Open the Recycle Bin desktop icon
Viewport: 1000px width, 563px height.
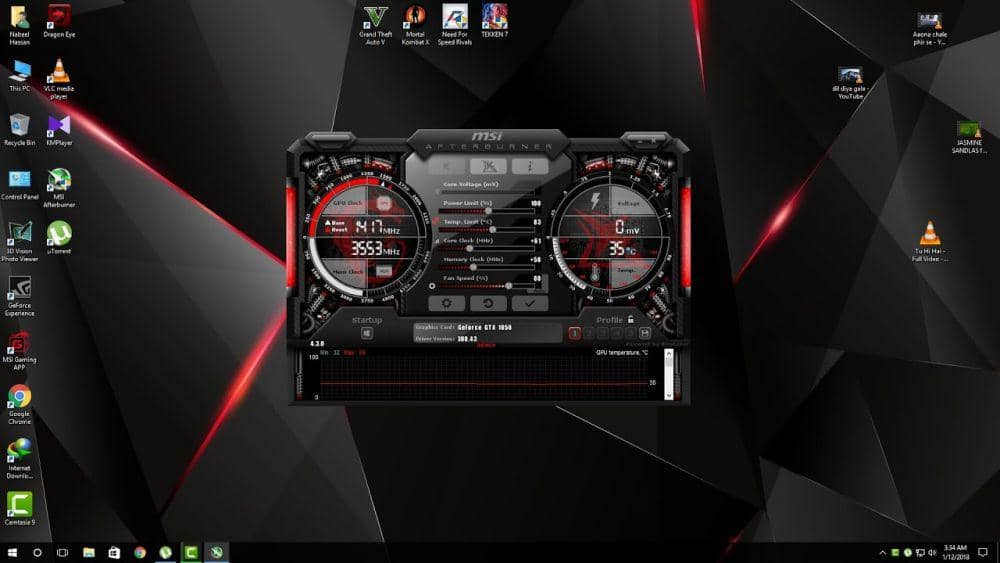[x=19, y=125]
